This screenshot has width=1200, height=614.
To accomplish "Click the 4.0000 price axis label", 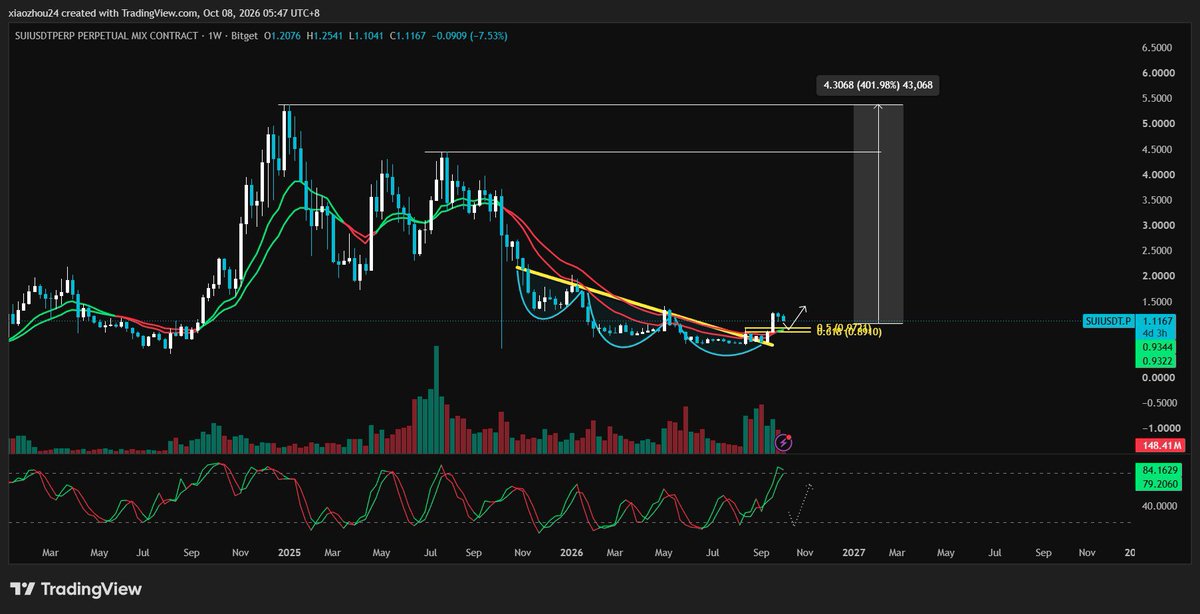I will click(1160, 175).
